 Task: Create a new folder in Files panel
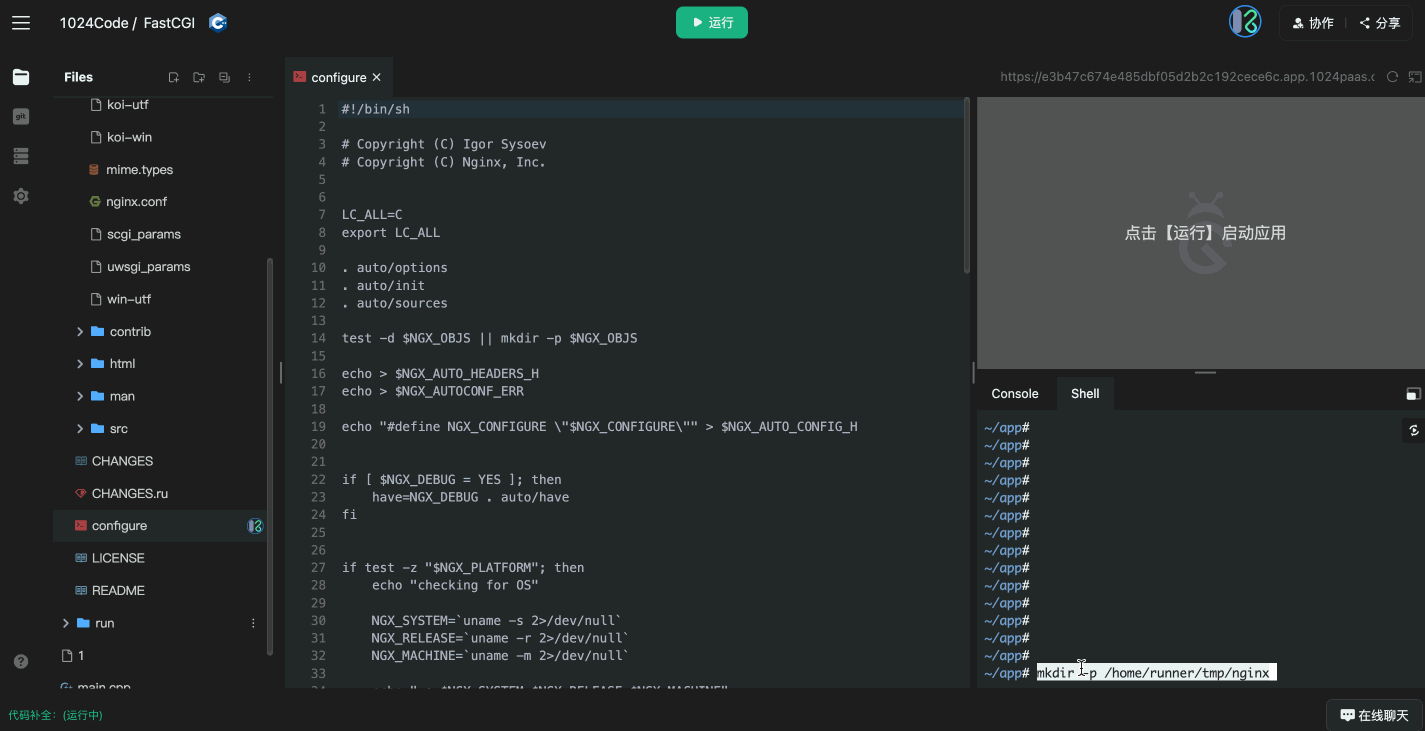coord(199,77)
